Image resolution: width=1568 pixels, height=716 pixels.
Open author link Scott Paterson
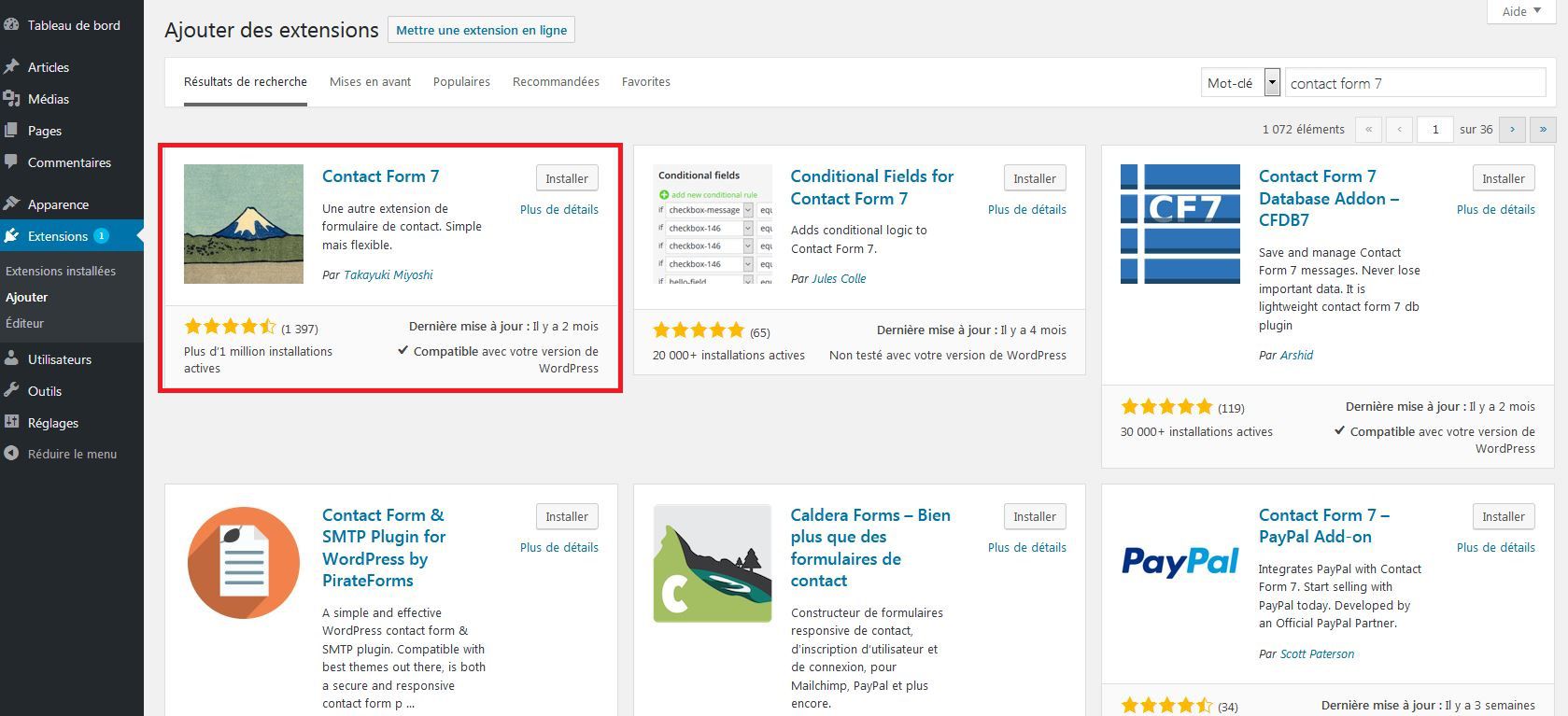[x=1317, y=653]
